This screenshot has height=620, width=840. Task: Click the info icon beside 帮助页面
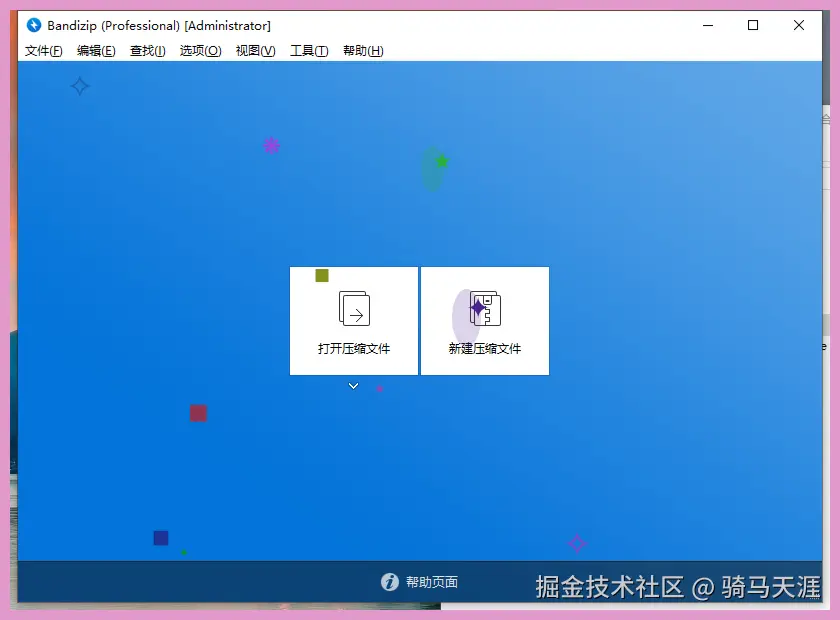[x=389, y=583]
